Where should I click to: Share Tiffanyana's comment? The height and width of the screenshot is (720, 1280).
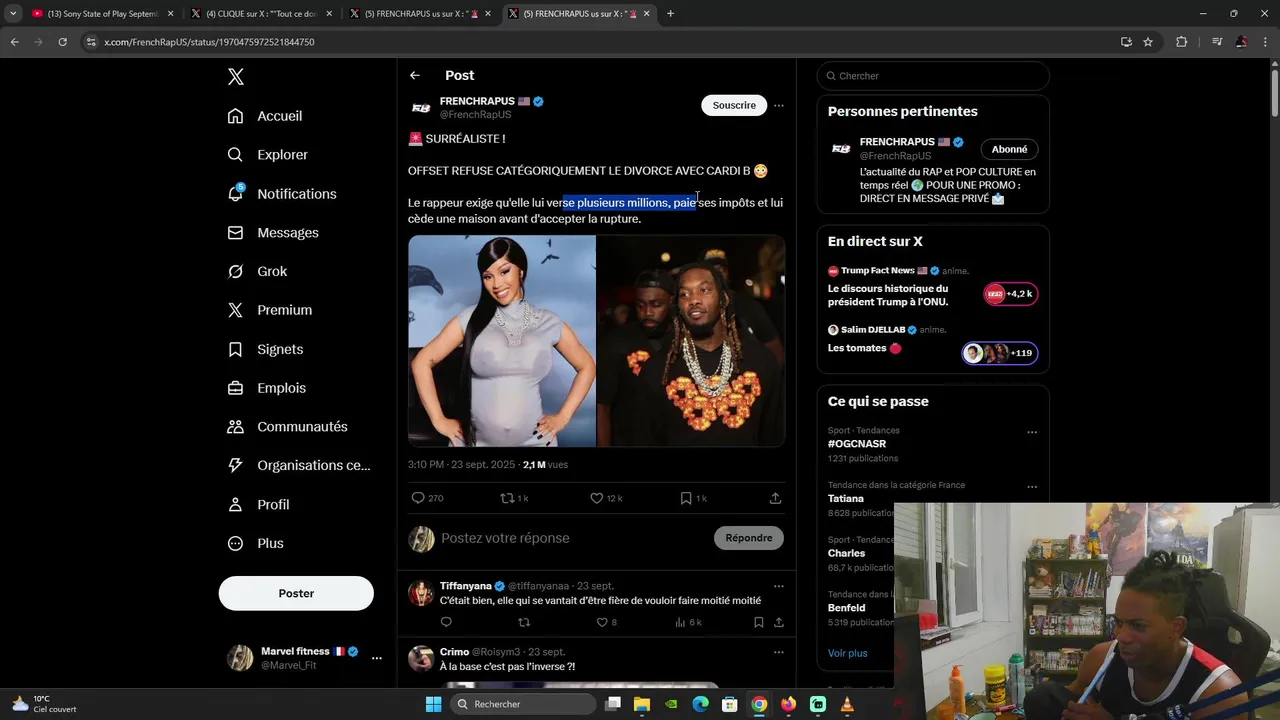coord(778,622)
